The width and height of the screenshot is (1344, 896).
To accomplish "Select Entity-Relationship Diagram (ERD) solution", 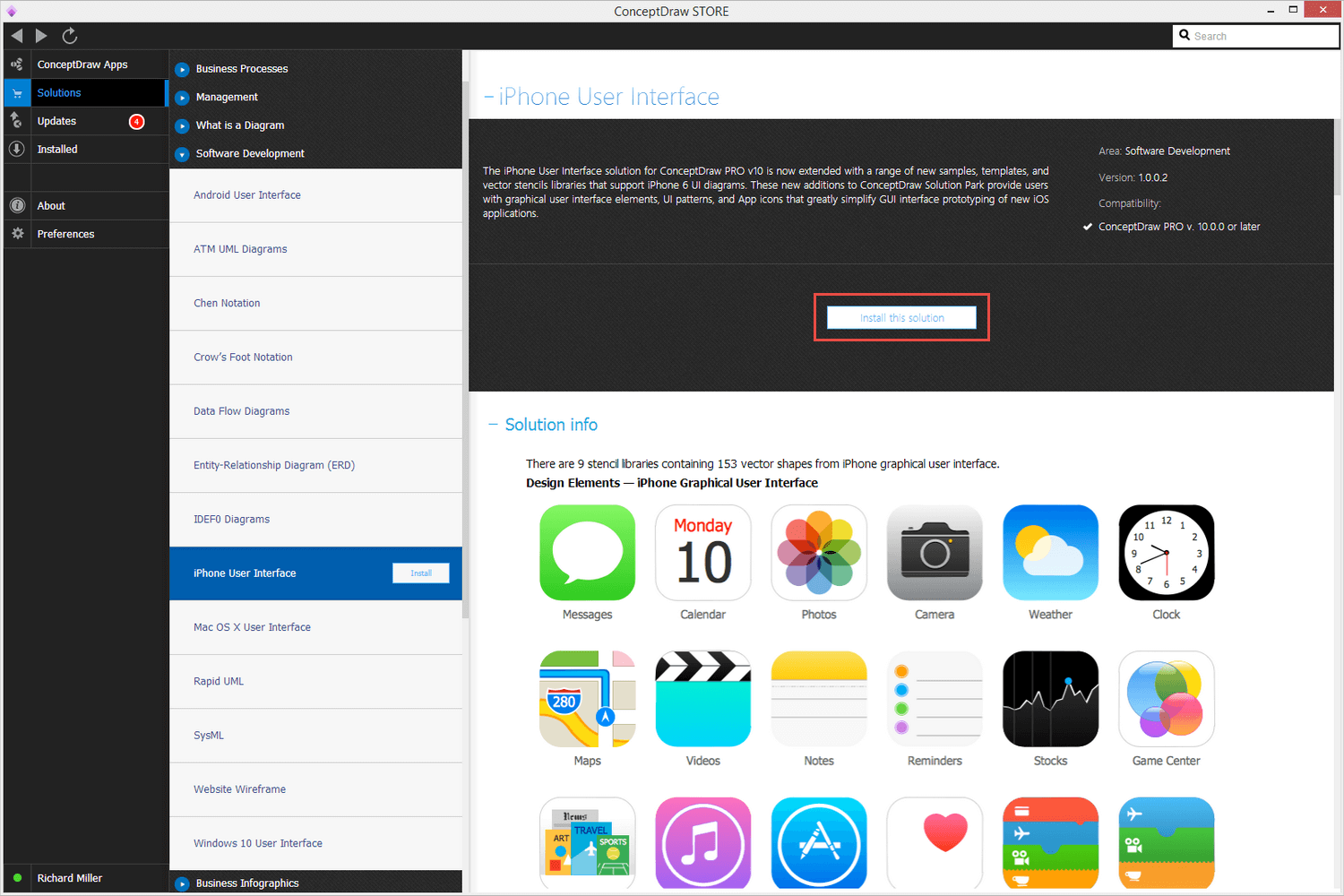I will pyautogui.click(x=315, y=465).
